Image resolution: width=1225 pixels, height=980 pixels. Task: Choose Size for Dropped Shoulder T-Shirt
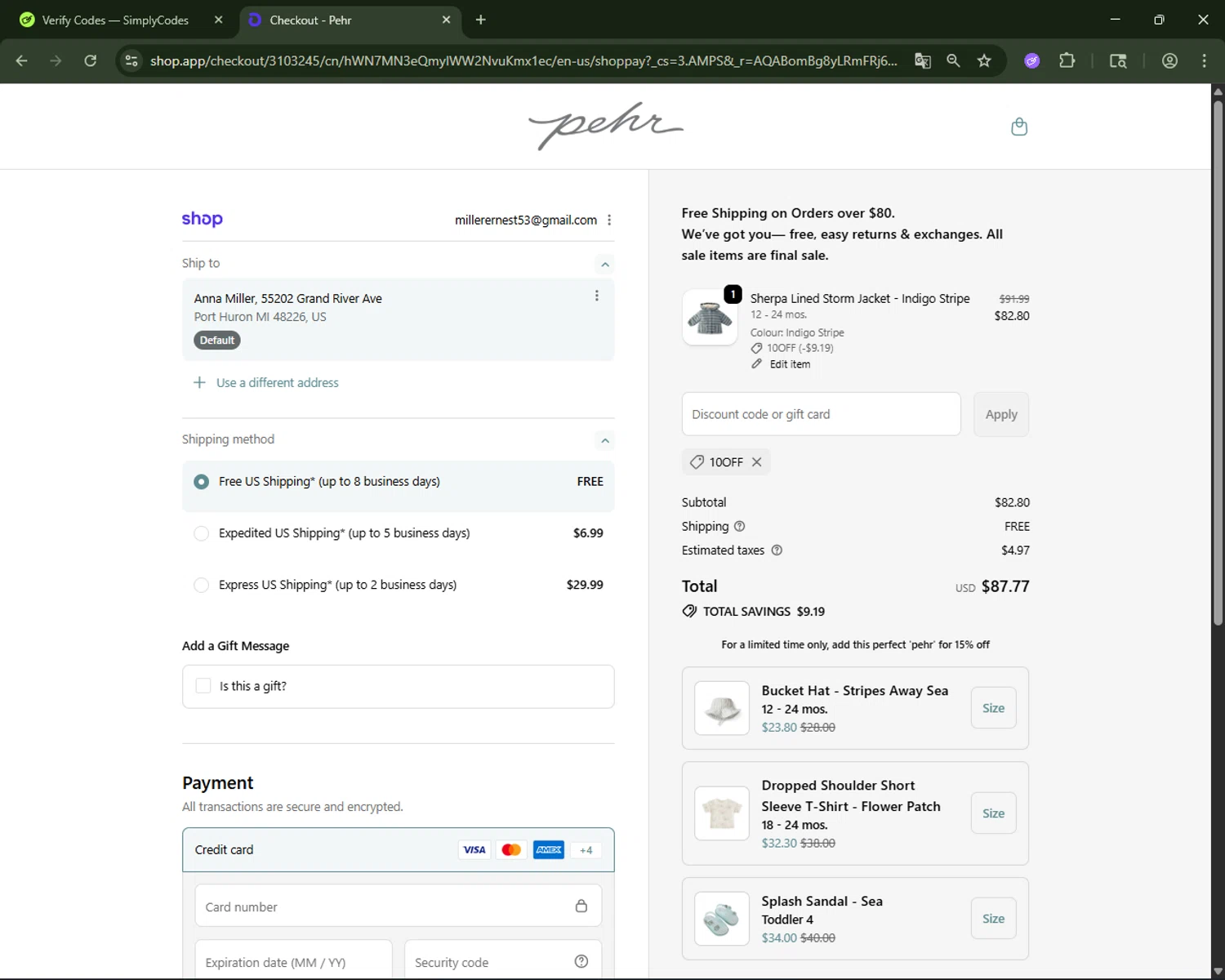coord(993,813)
